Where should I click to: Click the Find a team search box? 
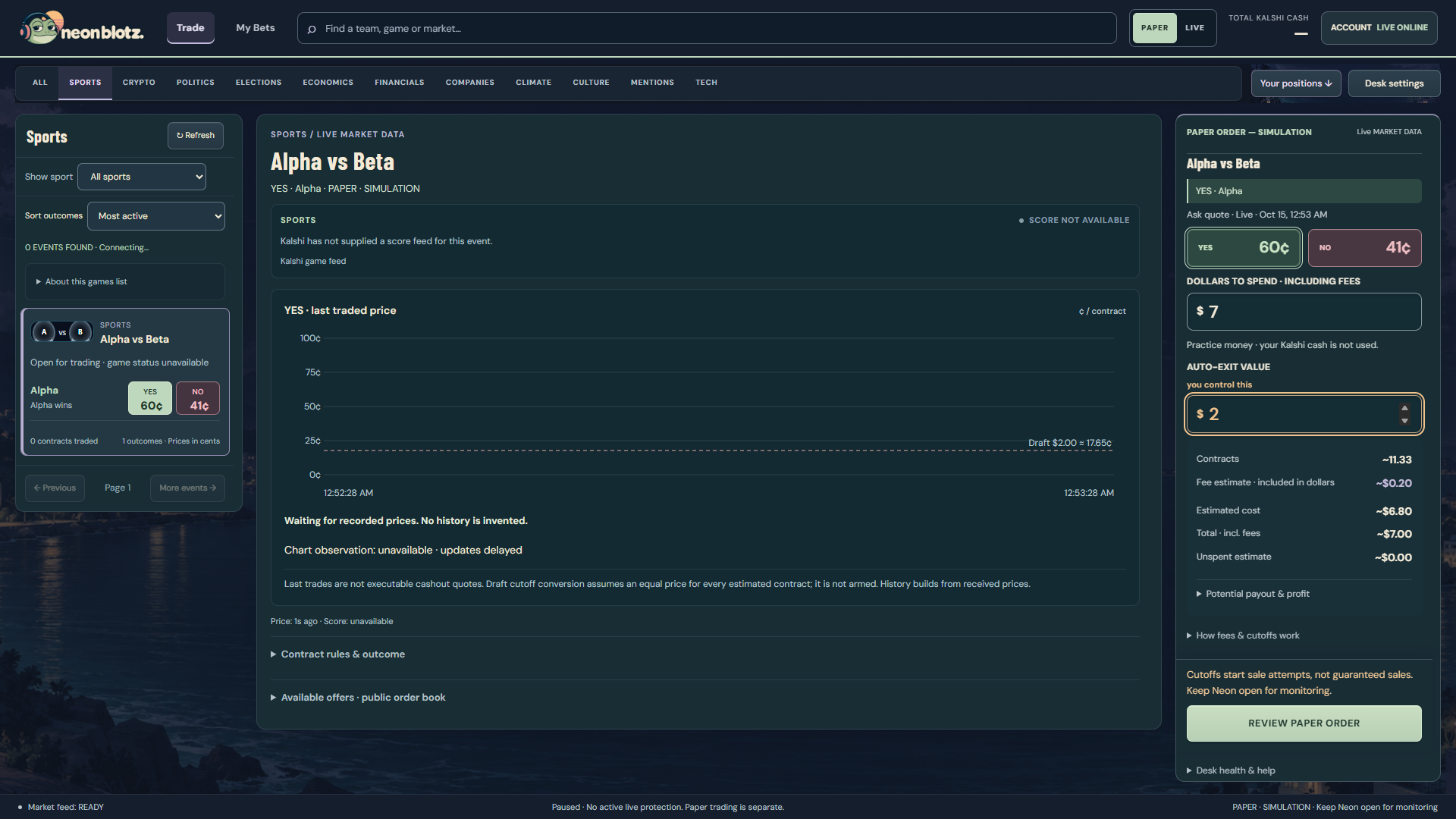pyautogui.click(x=707, y=28)
